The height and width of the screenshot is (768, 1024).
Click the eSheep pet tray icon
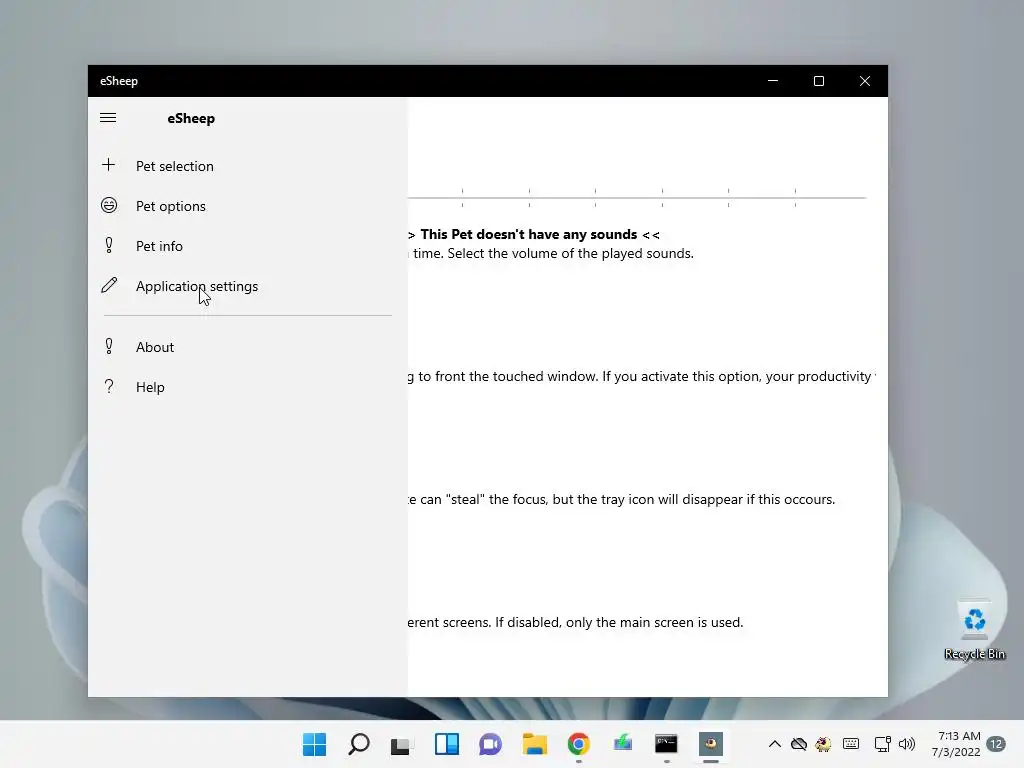(824, 744)
